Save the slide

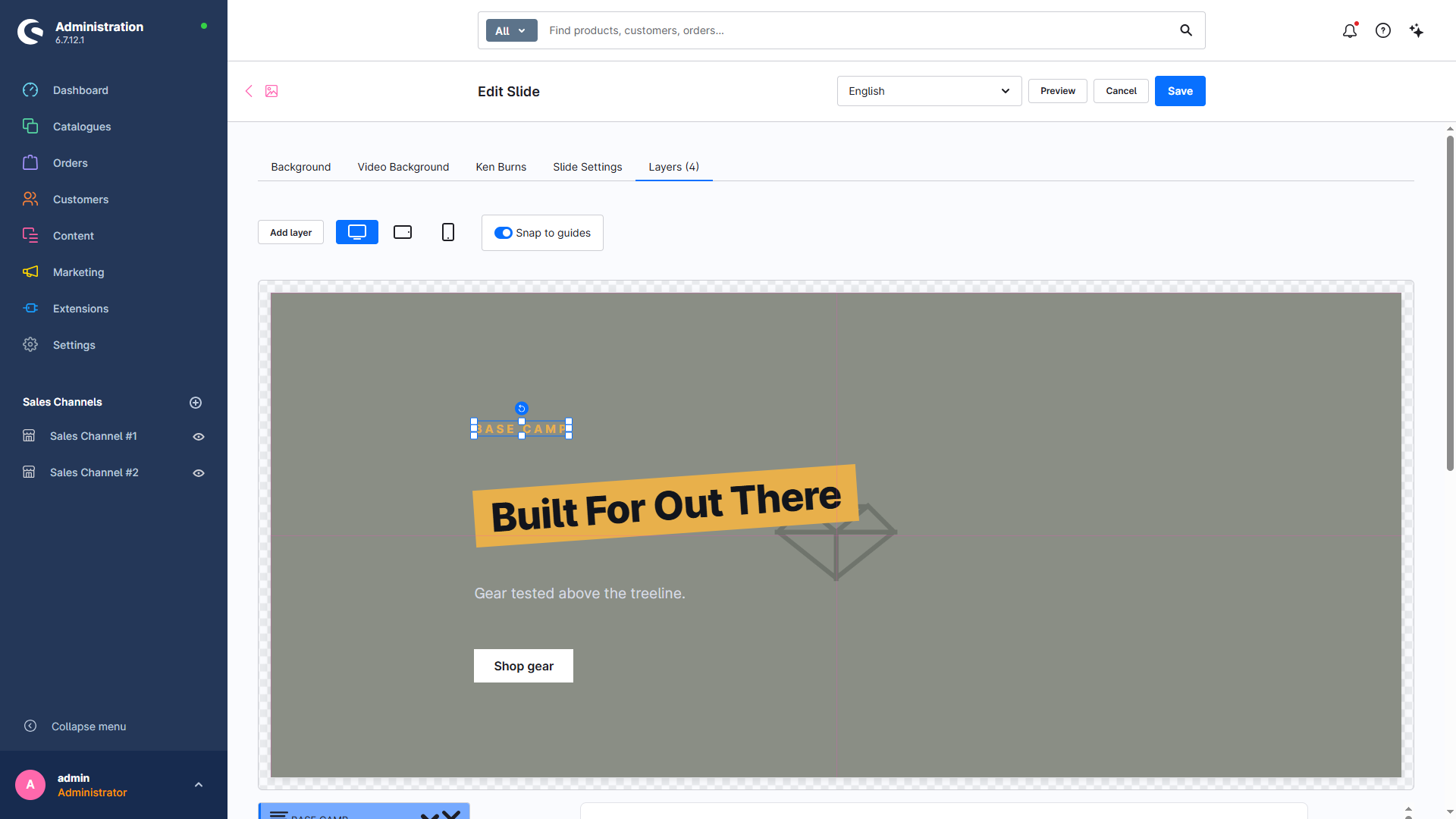1180,91
